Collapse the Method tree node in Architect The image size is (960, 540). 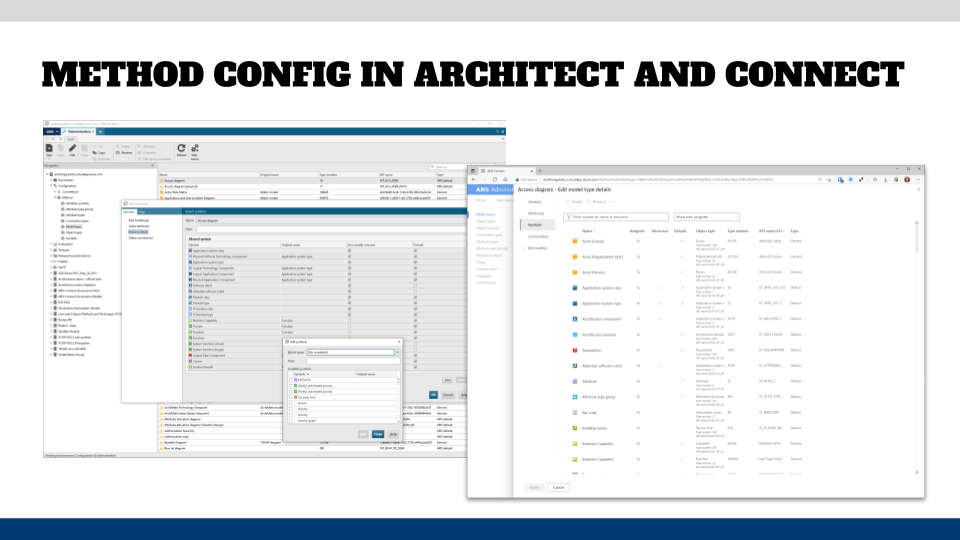(55, 197)
